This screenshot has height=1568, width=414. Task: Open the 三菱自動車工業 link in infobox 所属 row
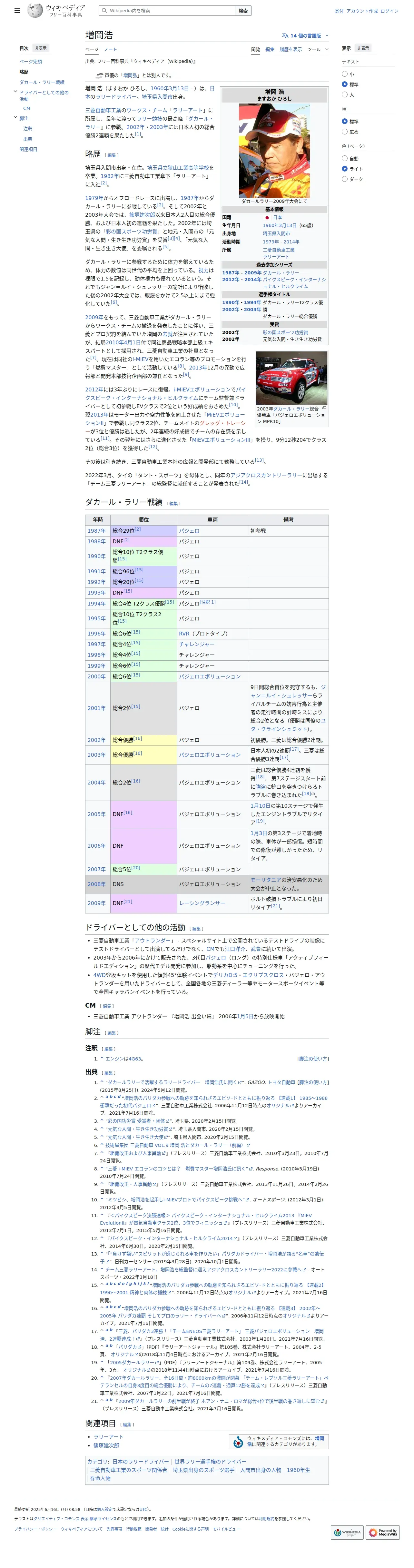[278, 250]
